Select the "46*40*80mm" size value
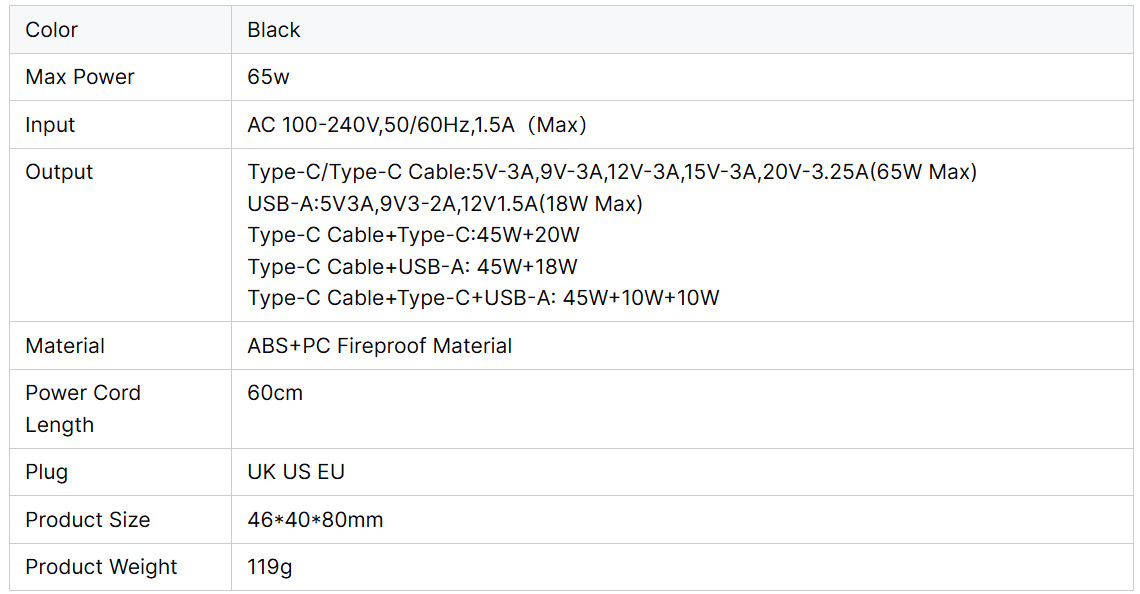The image size is (1140, 594). [x=315, y=520]
